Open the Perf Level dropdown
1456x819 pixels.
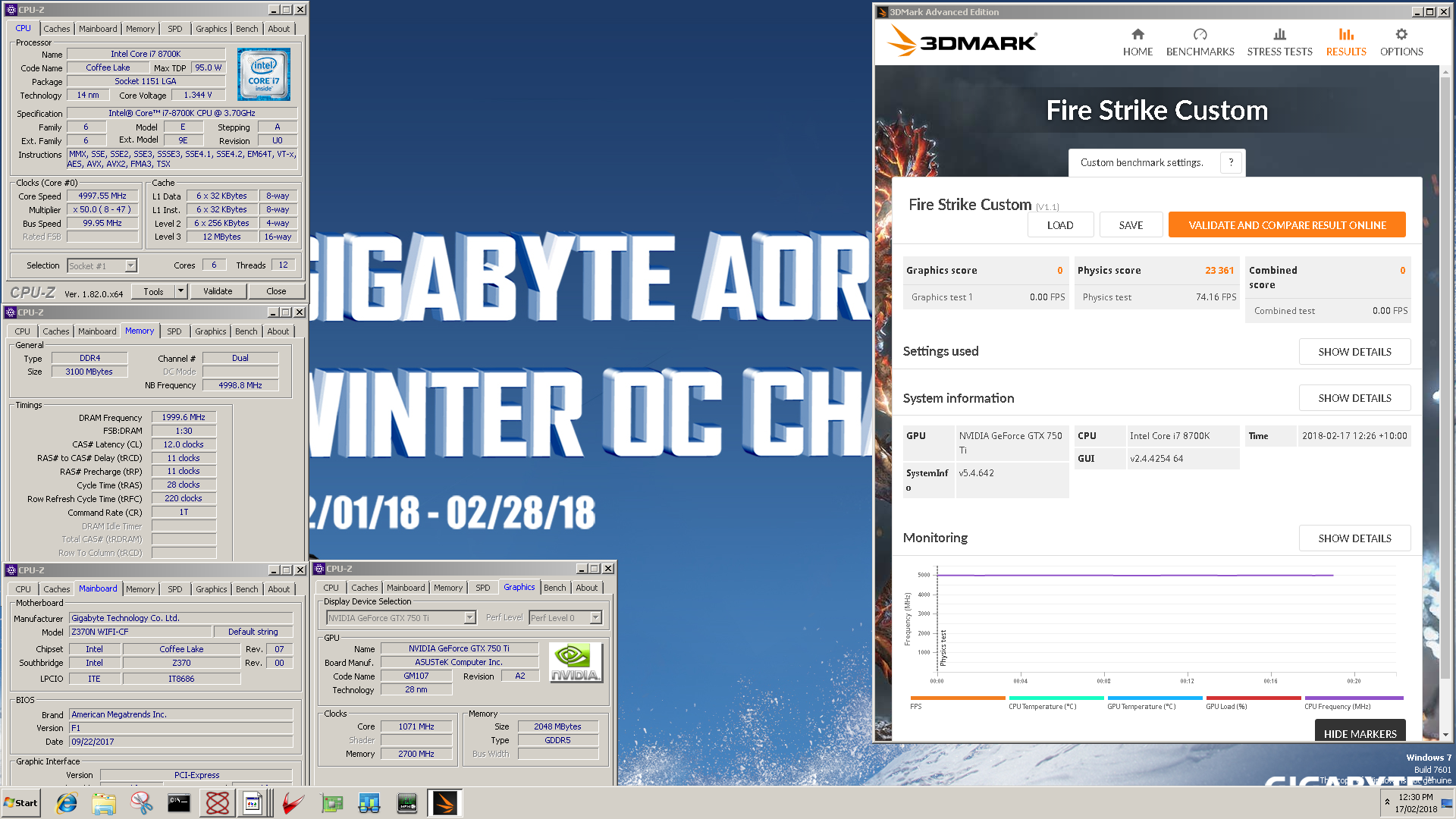[565, 618]
